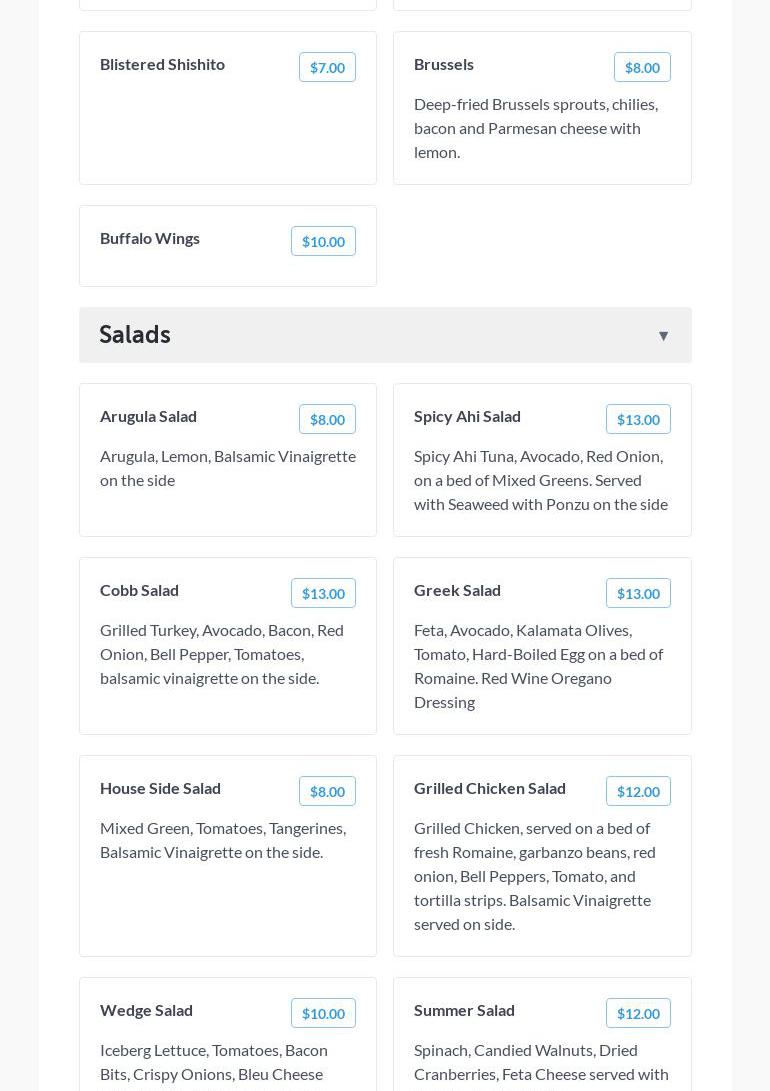Click the Grilled Chicken Salad description
The width and height of the screenshot is (770, 1091).
[535, 876]
